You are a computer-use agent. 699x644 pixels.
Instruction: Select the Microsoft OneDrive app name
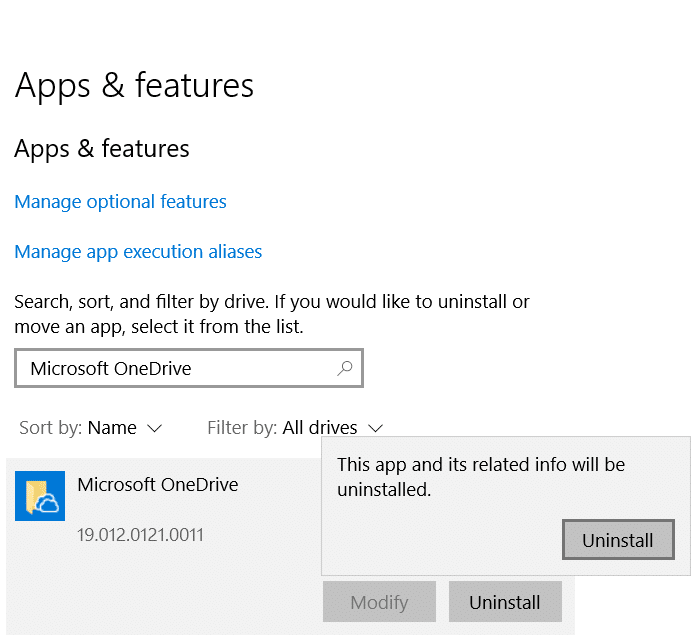[158, 485]
